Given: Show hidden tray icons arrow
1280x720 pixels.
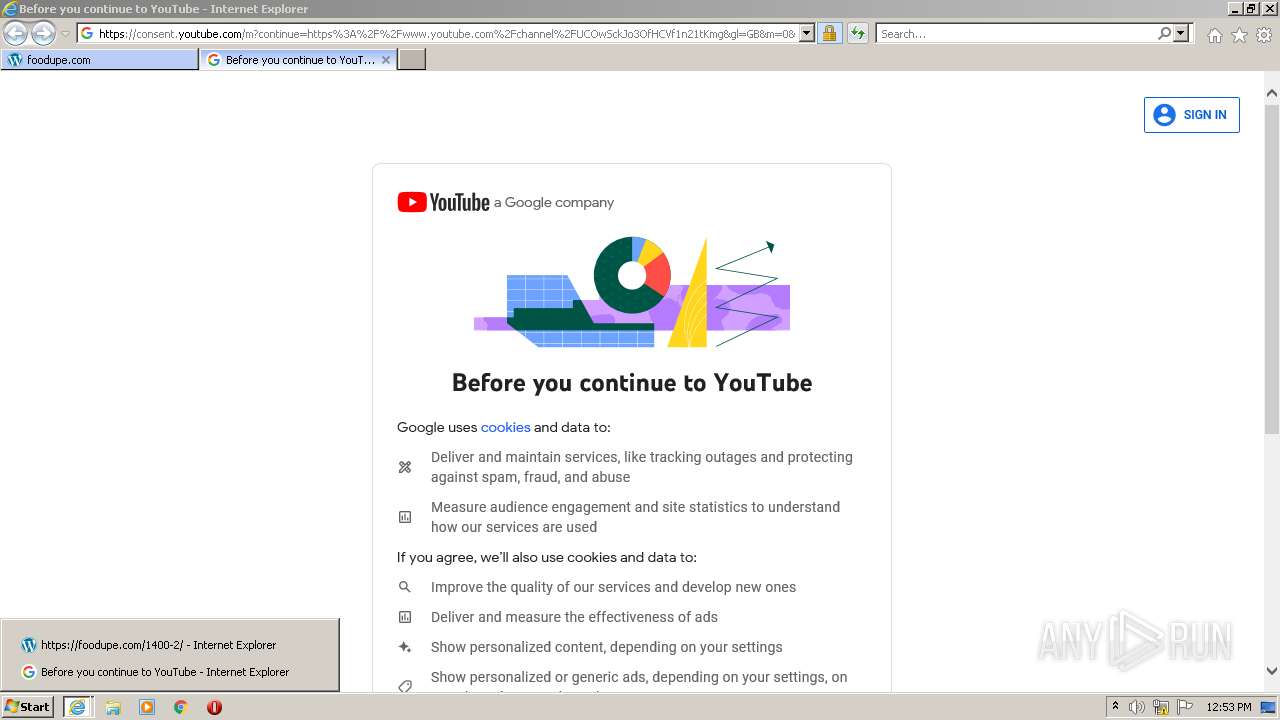Looking at the screenshot, I should tap(1115, 707).
